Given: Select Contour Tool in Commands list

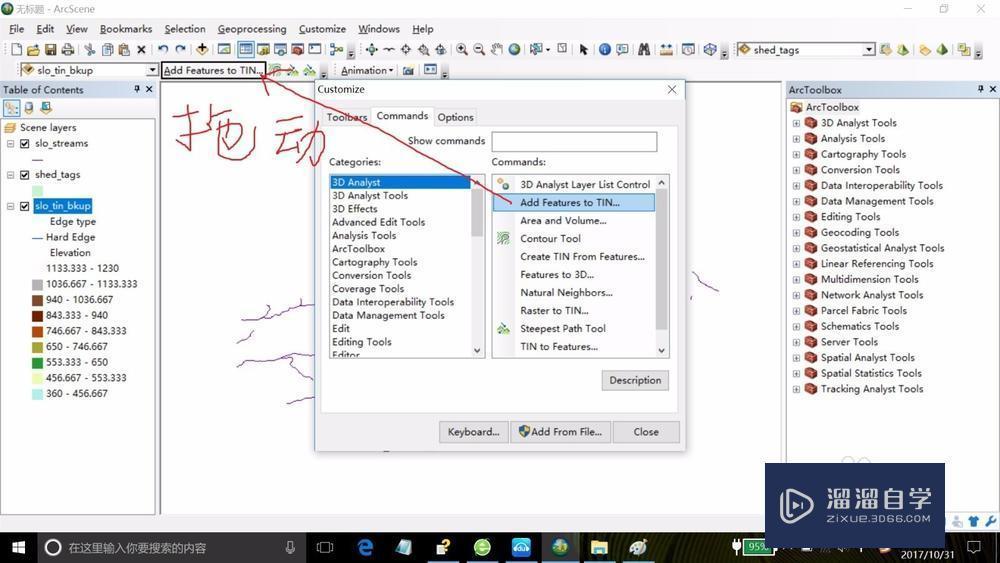Looking at the screenshot, I should [x=550, y=238].
